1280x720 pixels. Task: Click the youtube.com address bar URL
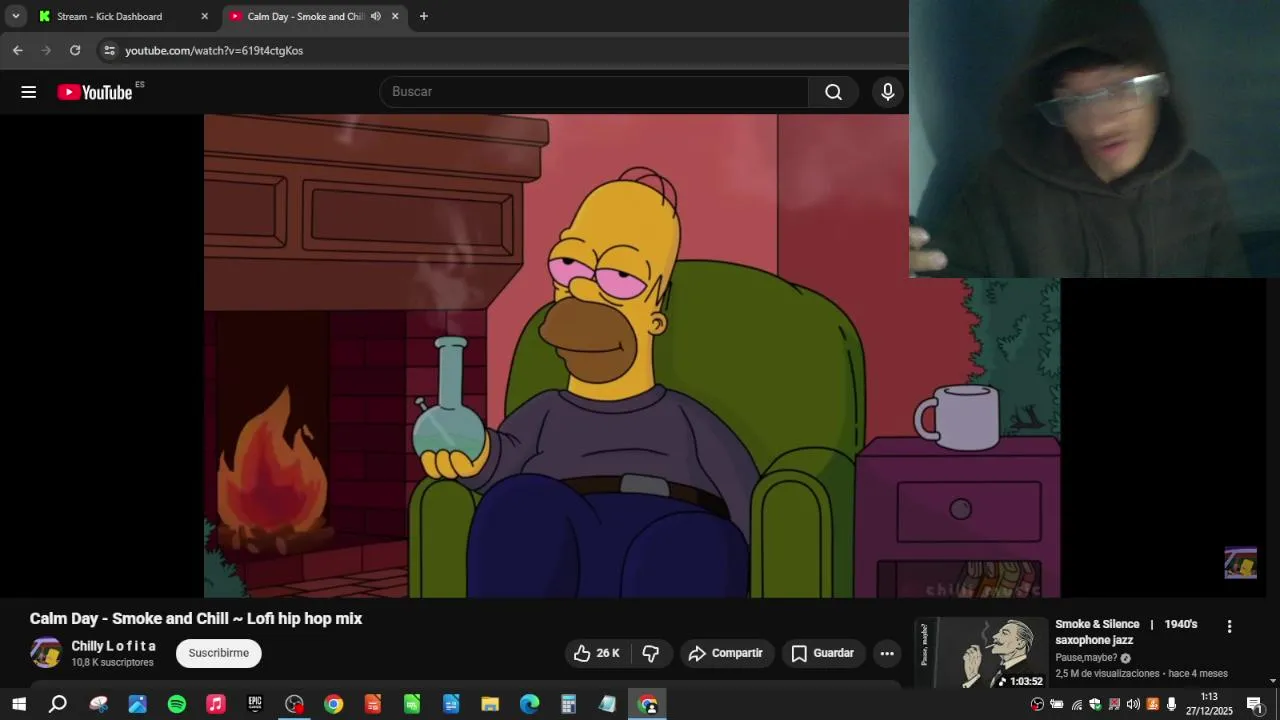coord(214,50)
